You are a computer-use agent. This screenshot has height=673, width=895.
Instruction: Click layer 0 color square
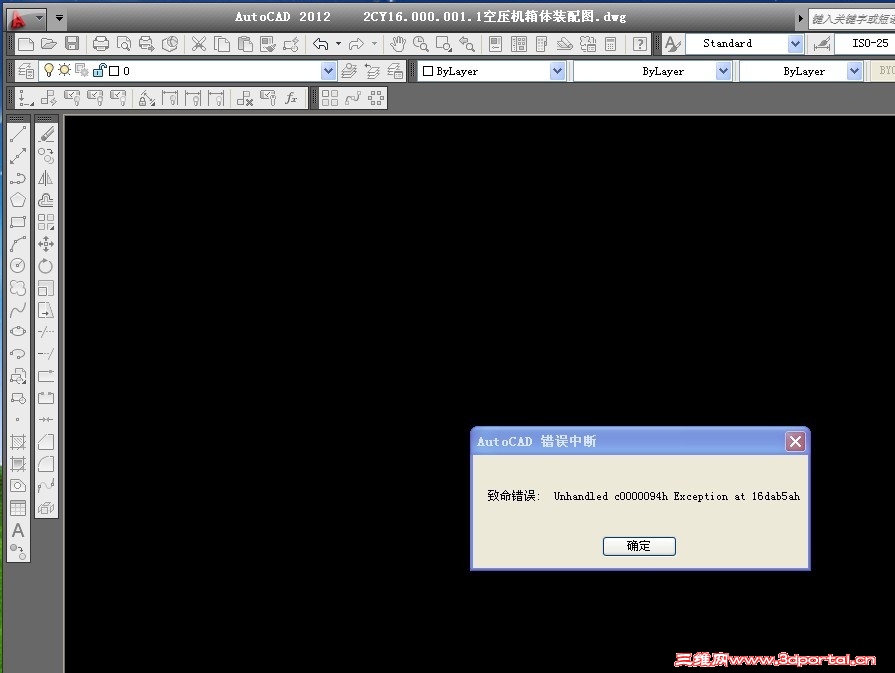point(114,71)
